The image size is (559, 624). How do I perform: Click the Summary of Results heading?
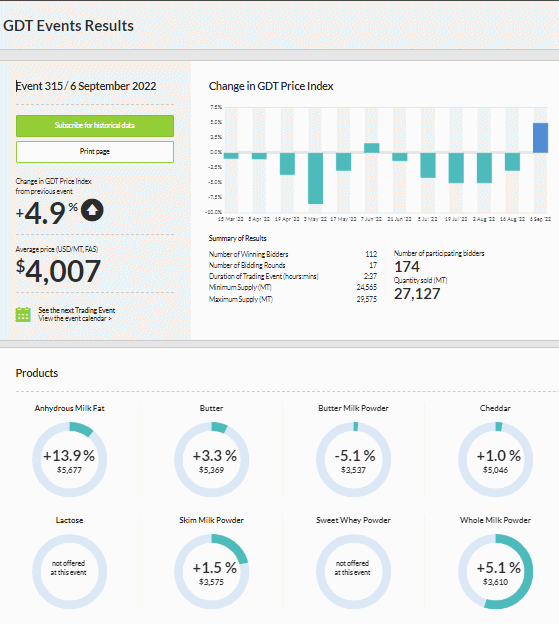238,238
